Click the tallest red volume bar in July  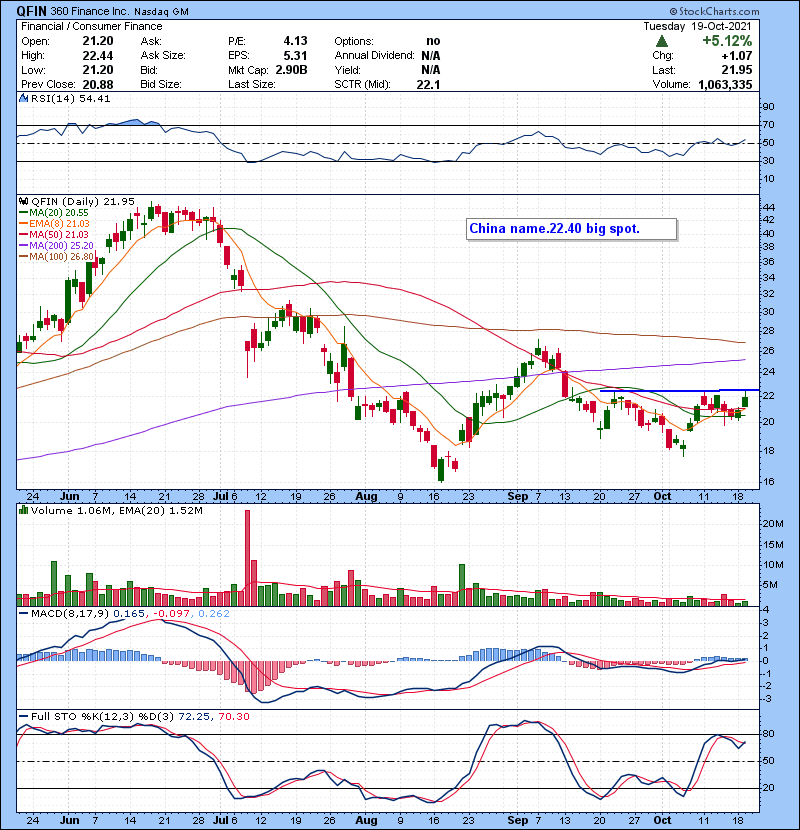point(247,558)
